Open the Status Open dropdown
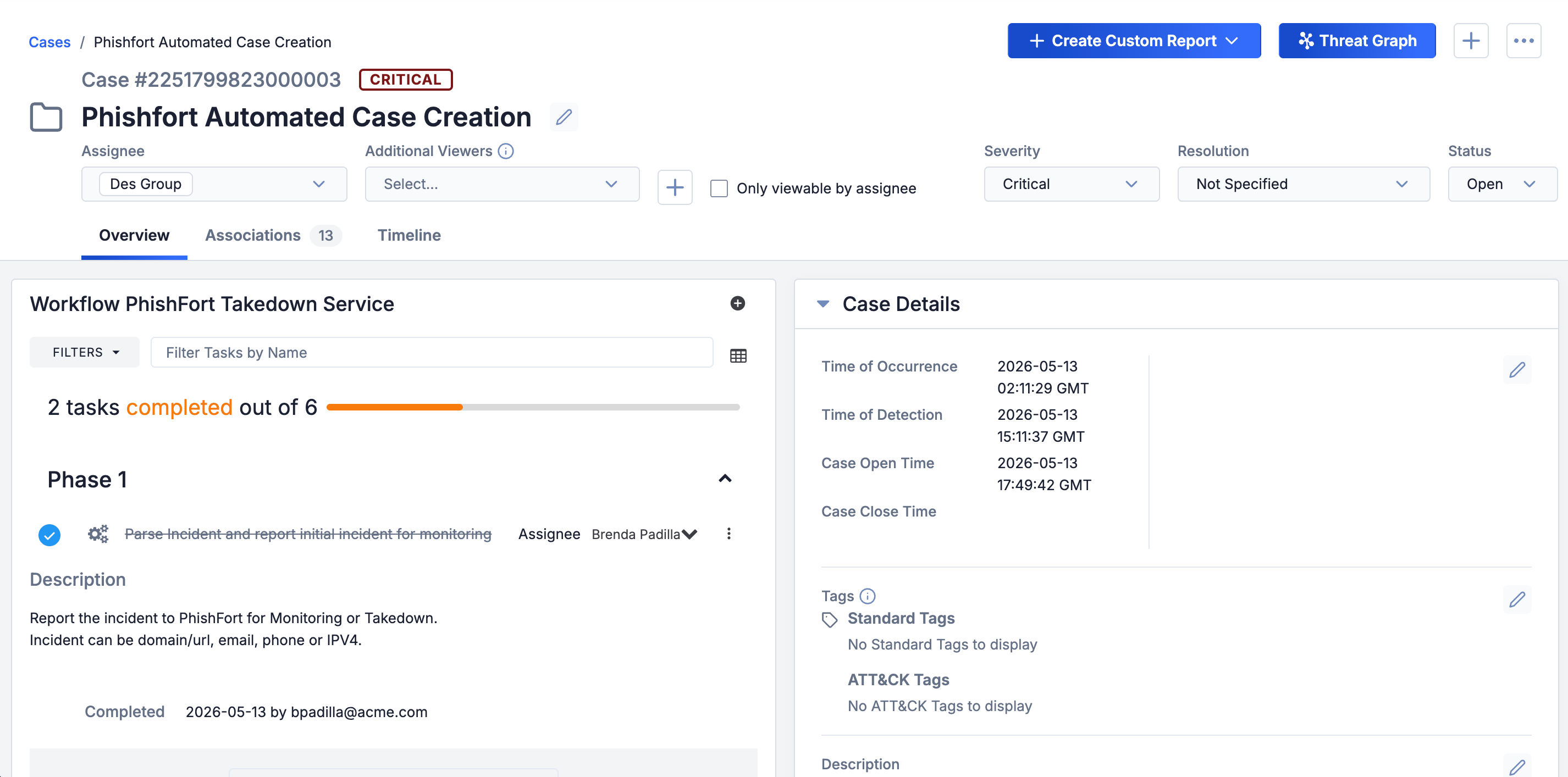 pyautogui.click(x=1502, y=184)
